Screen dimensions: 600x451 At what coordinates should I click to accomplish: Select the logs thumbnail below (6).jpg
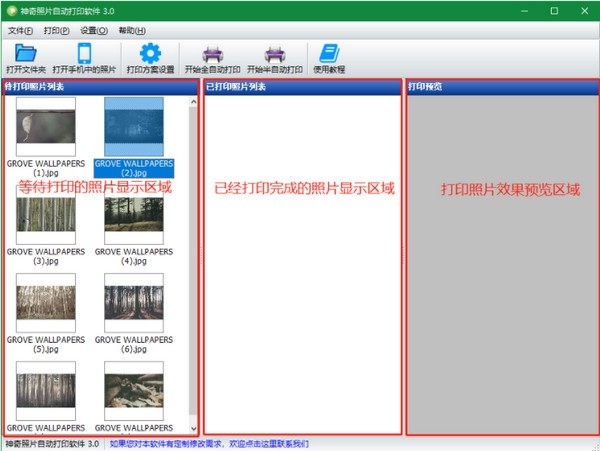[x=134, y=391]
